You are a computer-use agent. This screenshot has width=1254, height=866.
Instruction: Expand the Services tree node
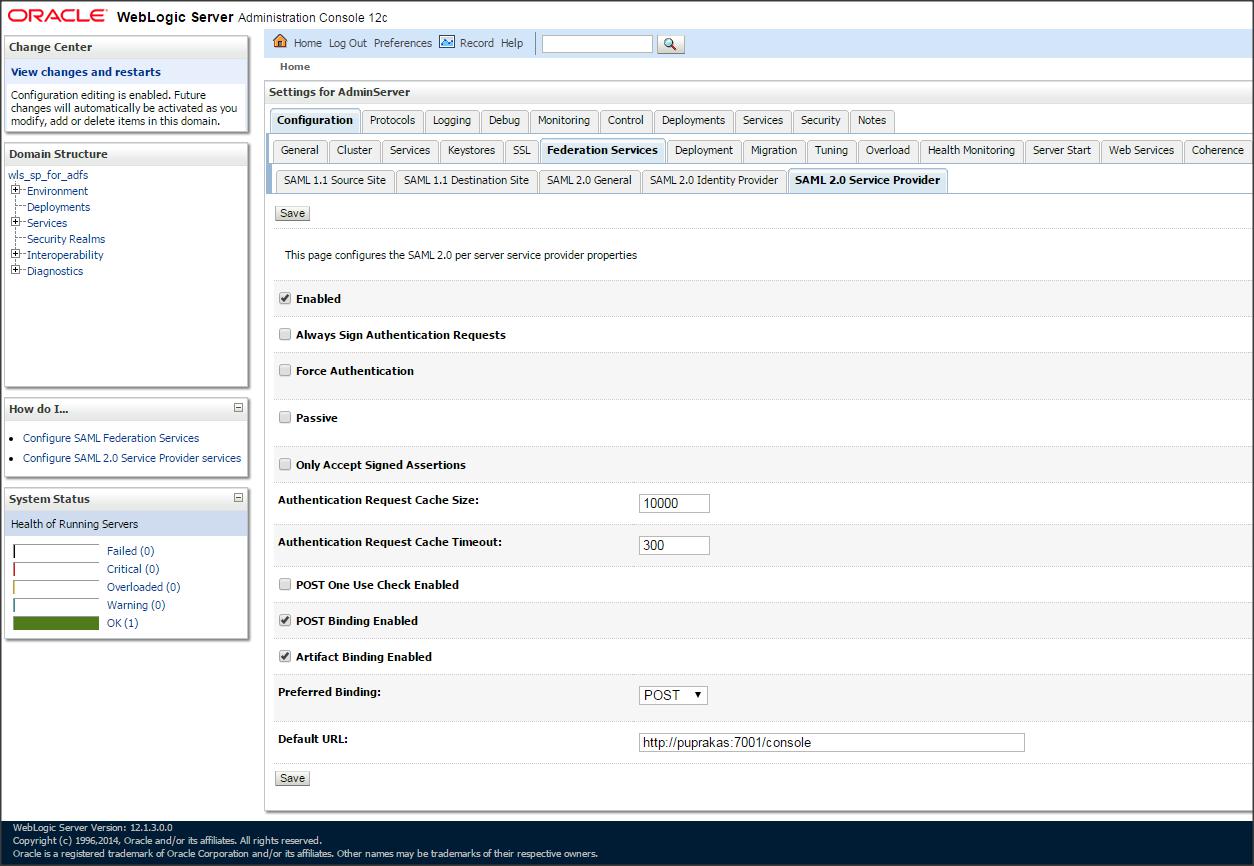pos(16,222)
